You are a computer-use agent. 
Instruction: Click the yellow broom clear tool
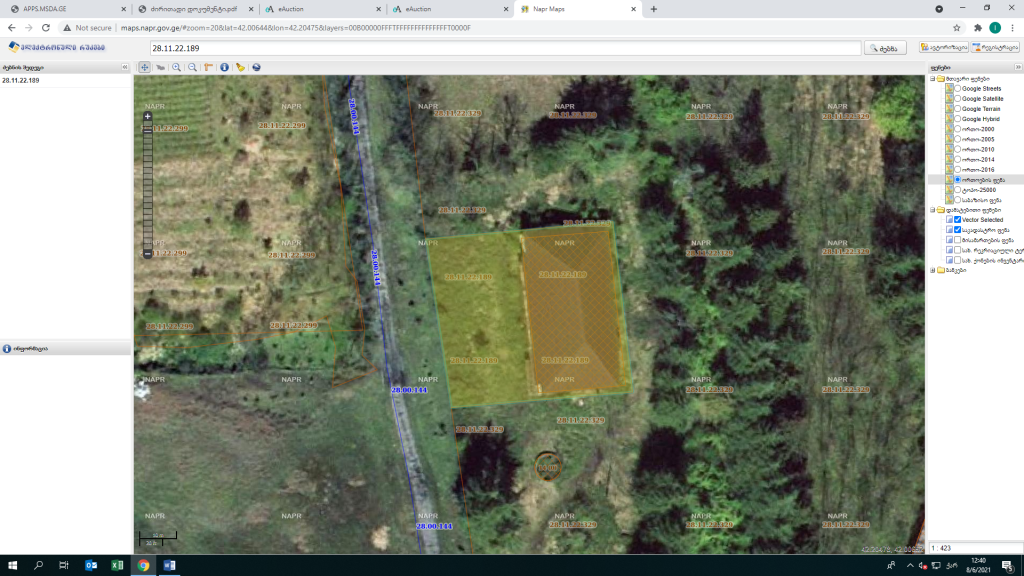(x=240, y=67)
